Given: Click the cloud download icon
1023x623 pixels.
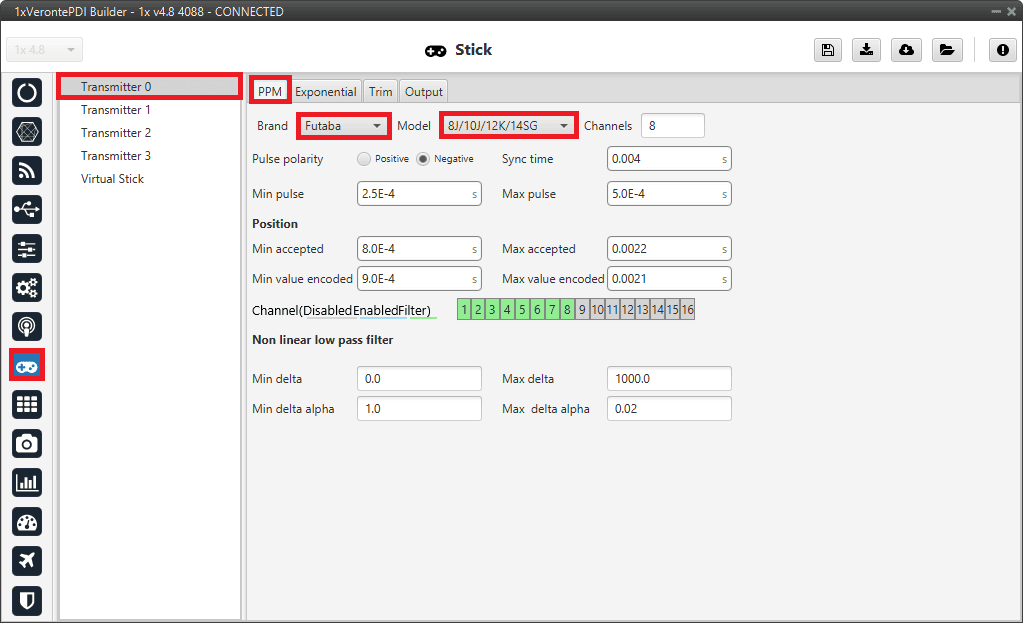Looking at the screenshot, I should click(906, 50).
